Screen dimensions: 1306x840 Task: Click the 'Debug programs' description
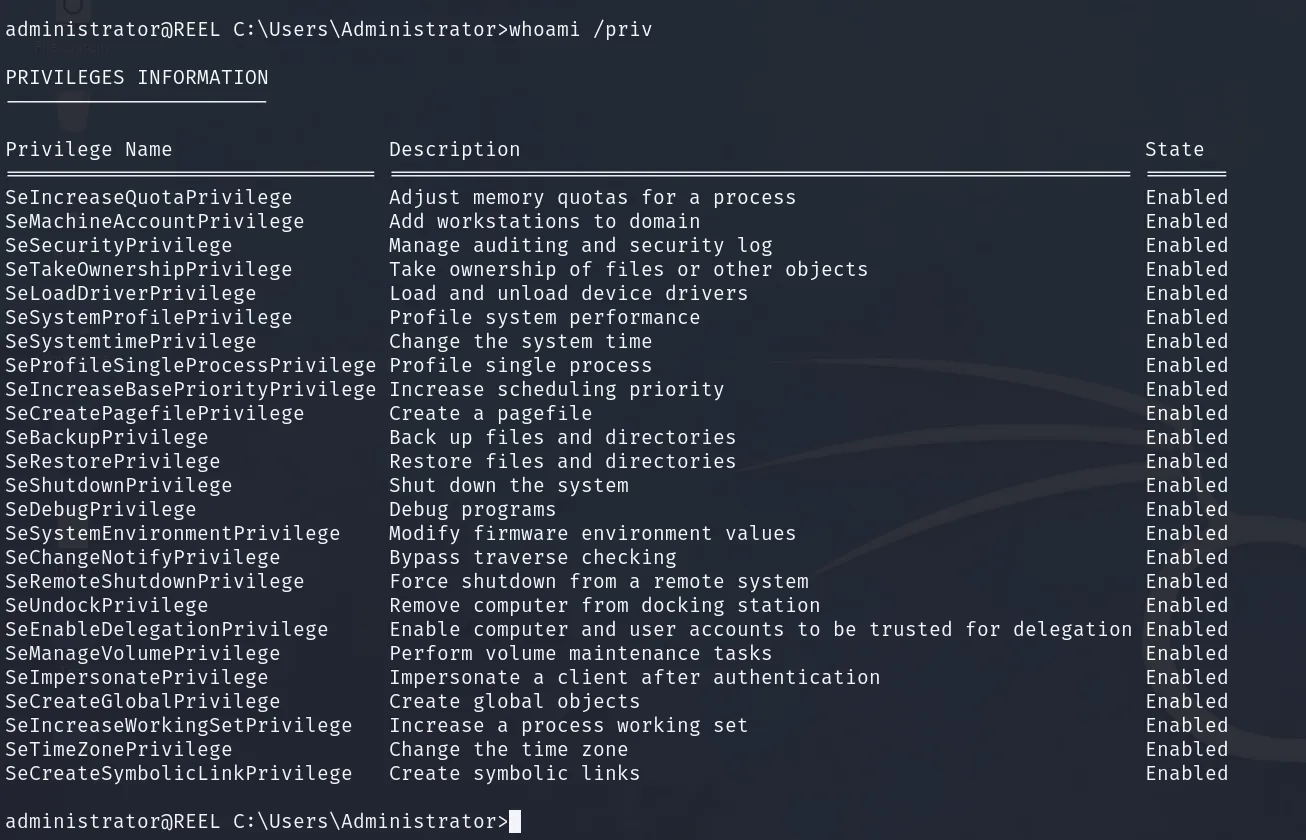[473, 509]
